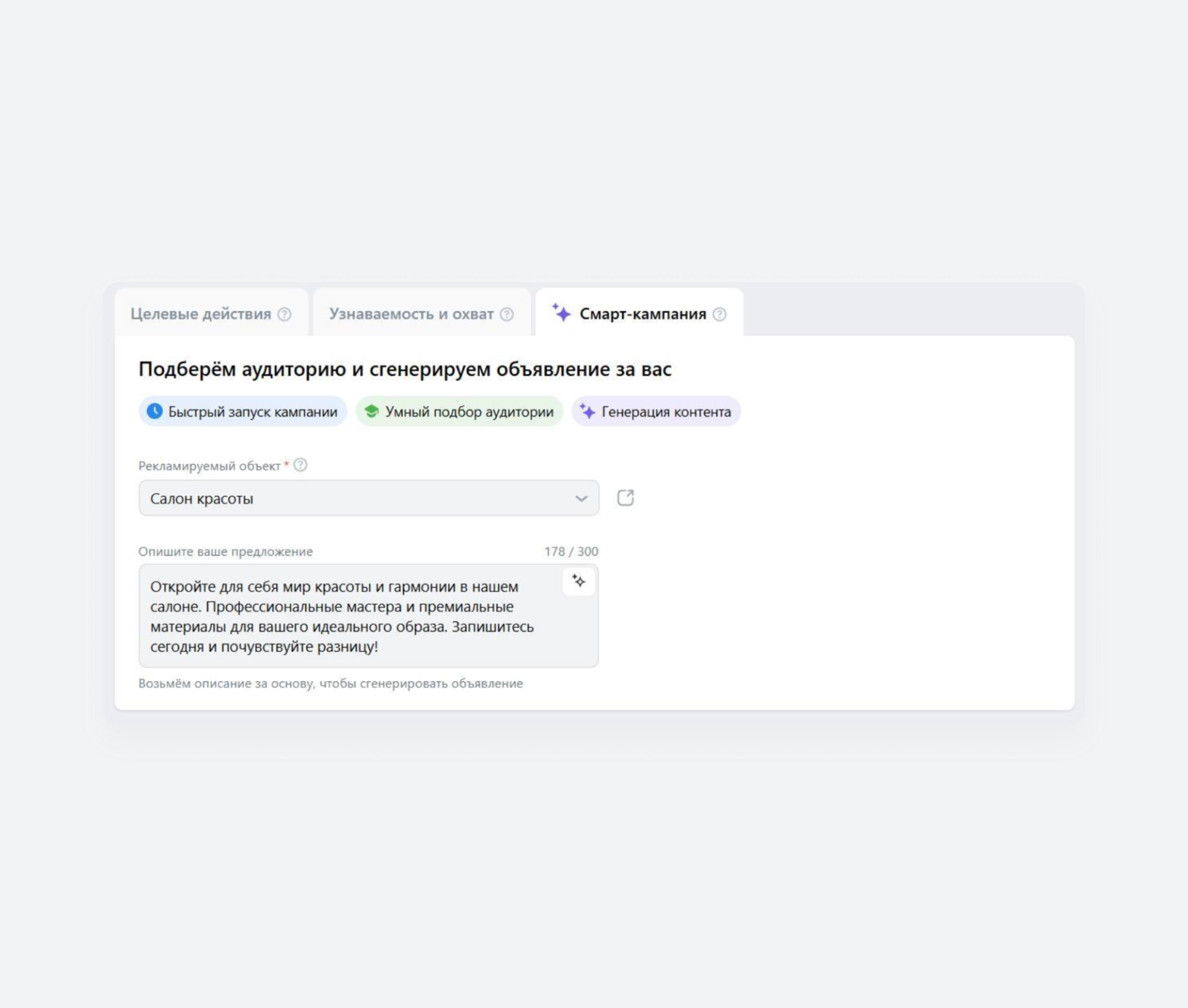Viewport: 1188px width, 1008px height.
Task: Click the green graduation cap icon
Action: click(x=371, y=411)
